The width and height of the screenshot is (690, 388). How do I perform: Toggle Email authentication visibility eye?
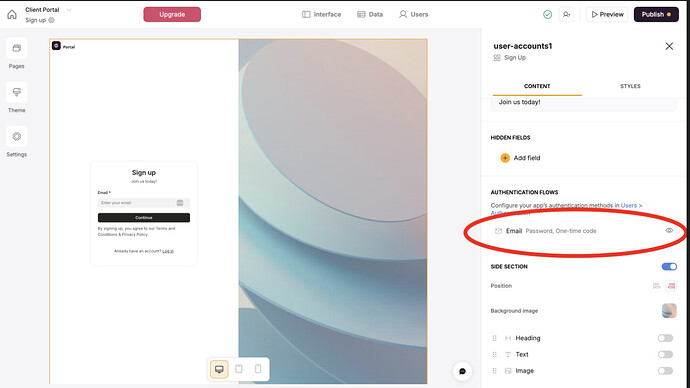tap(669, 231)
